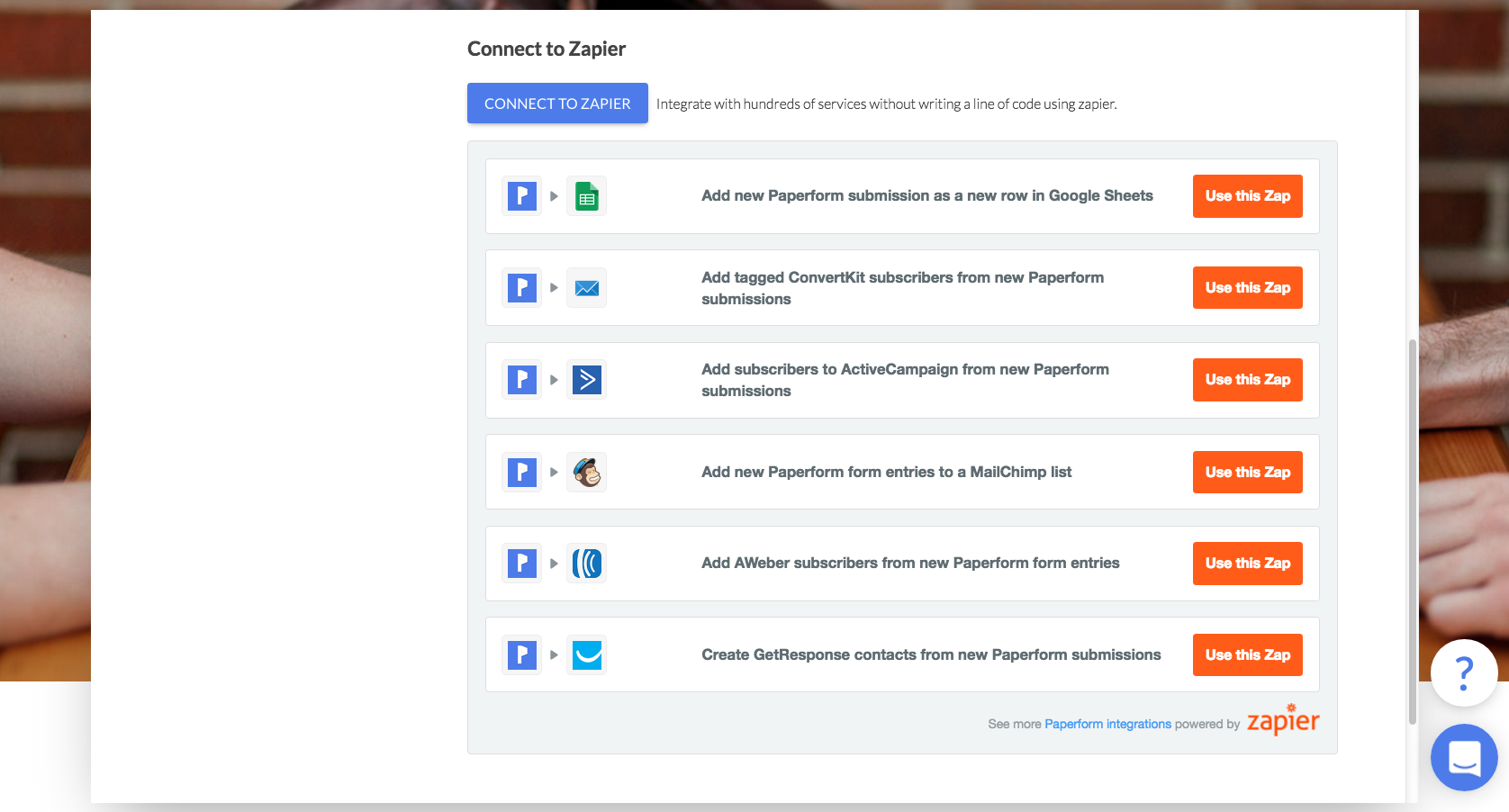Click 'Add subscribers to ActiveCampaign' title
Viewport: 1509px width, 812px height.
905,380
